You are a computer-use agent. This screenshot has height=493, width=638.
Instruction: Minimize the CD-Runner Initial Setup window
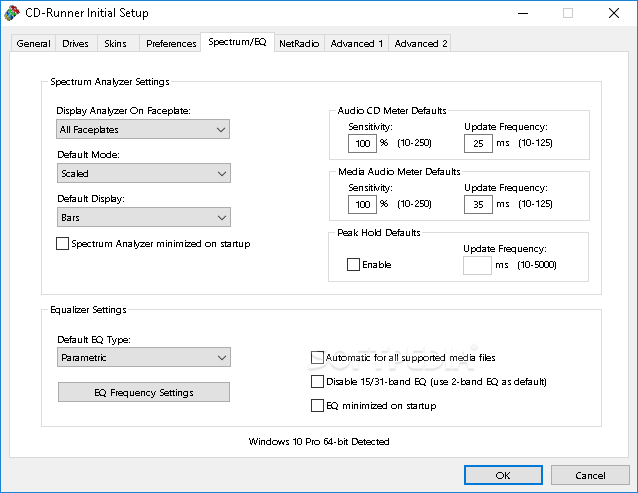523,13
